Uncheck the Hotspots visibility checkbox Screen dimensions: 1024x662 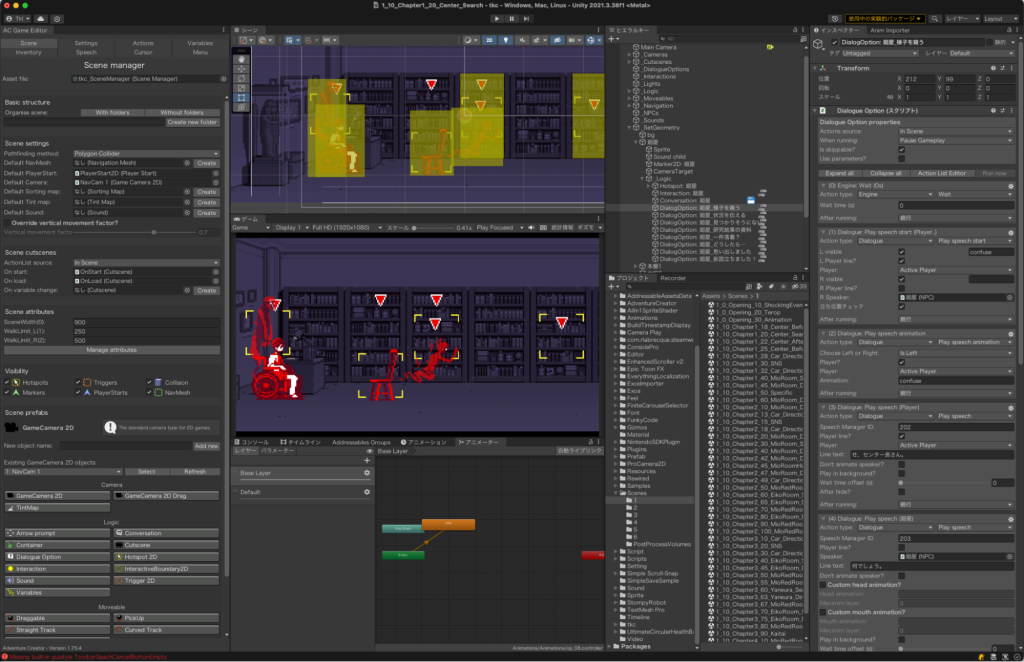click(9, 382)
